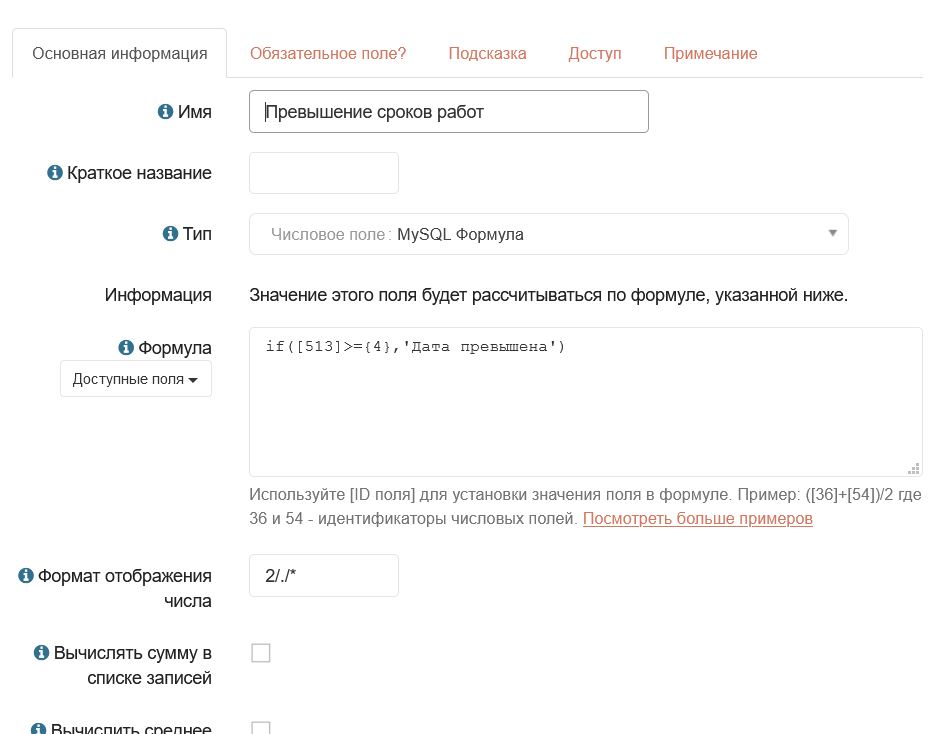
Task: Click the Информация label
Action: pyautogui.click(x=158, y=295)
